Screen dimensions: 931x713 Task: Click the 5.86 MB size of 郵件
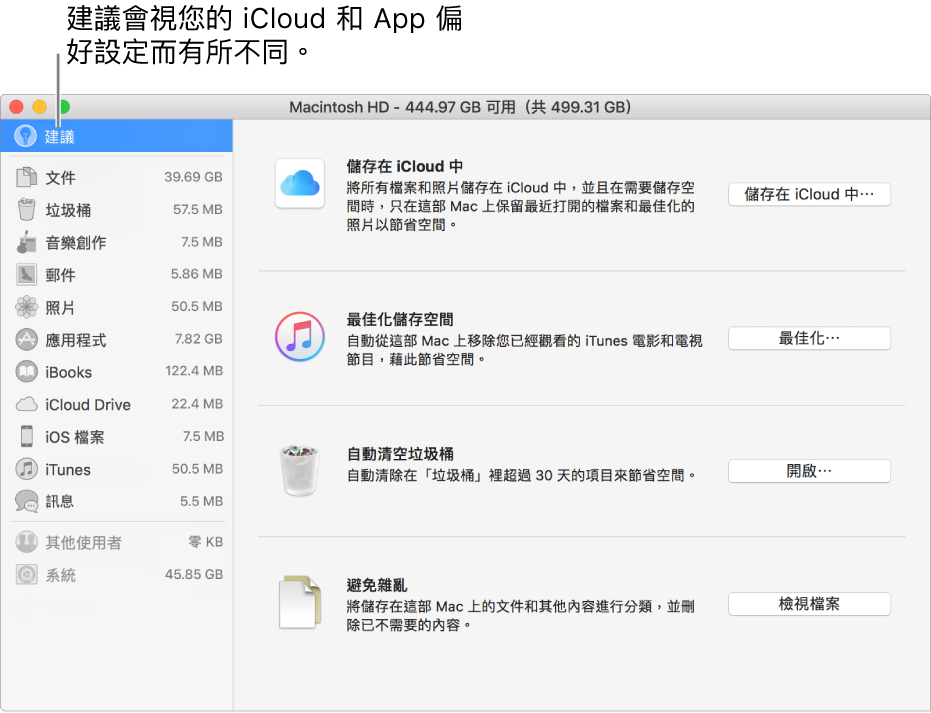coord(197,274)
